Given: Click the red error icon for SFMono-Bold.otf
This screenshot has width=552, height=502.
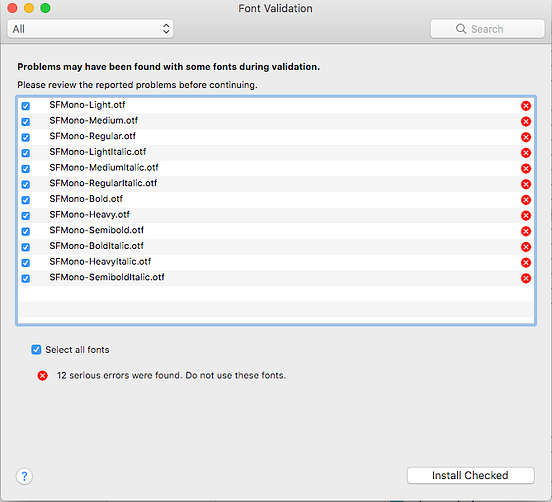Looking at the screenshot, I should point(526,200).
